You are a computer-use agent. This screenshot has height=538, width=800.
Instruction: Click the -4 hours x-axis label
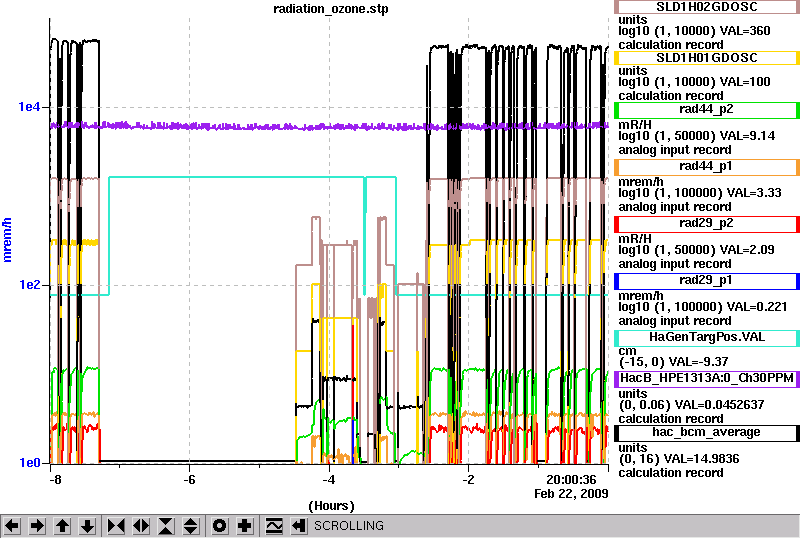[x=329, y=480]
